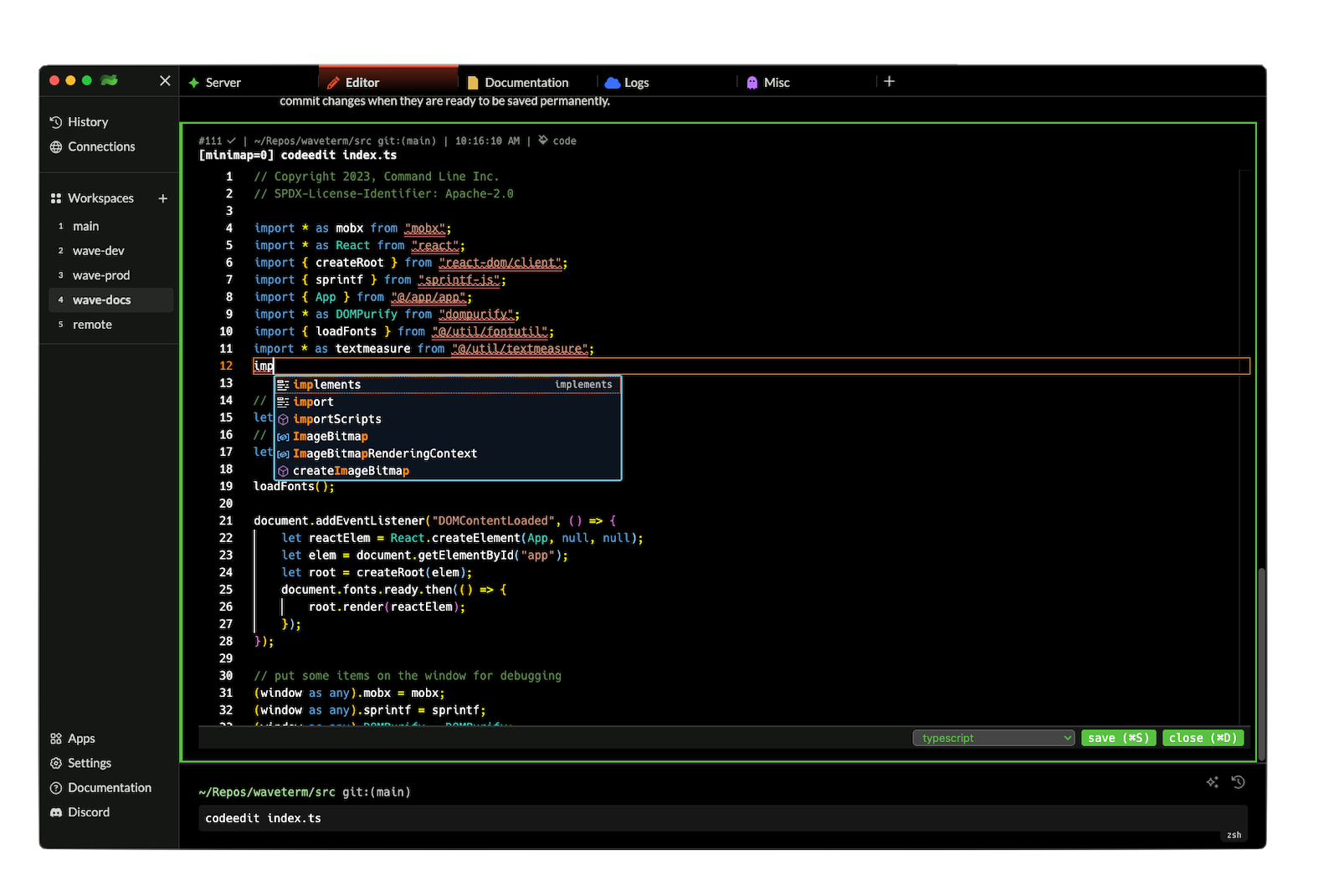
Task: Open the typescript language dropdown
Action: [993, 738]
